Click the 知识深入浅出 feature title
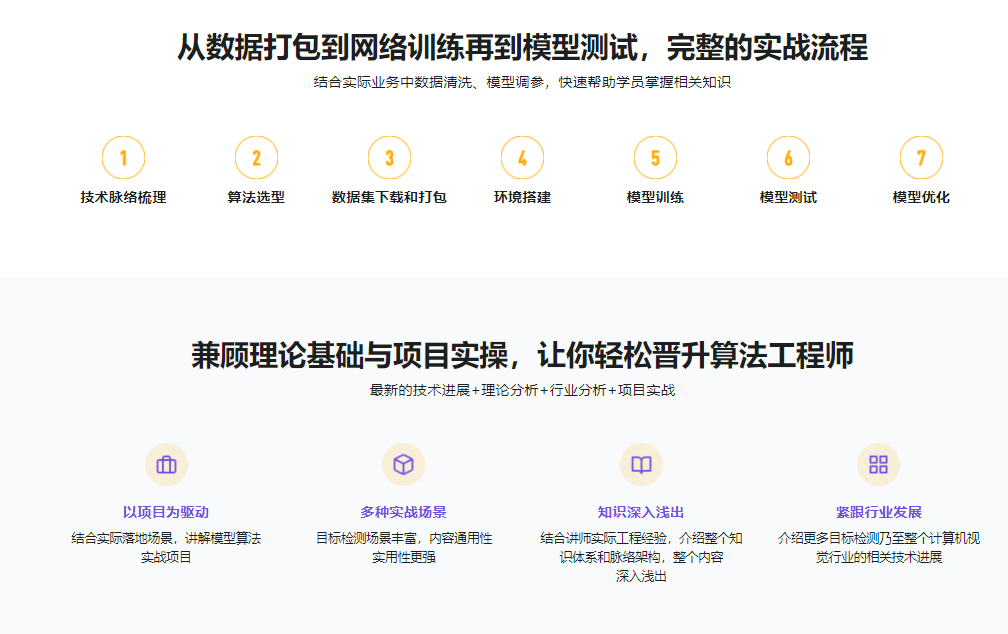 (641, 512)
